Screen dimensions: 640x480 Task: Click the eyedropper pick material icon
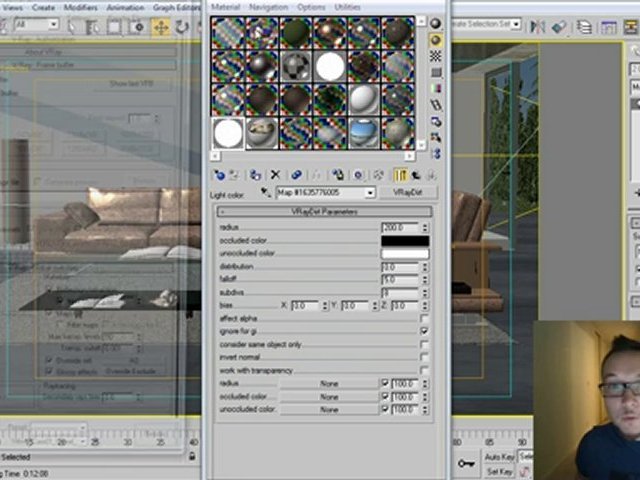click(265, 192)
